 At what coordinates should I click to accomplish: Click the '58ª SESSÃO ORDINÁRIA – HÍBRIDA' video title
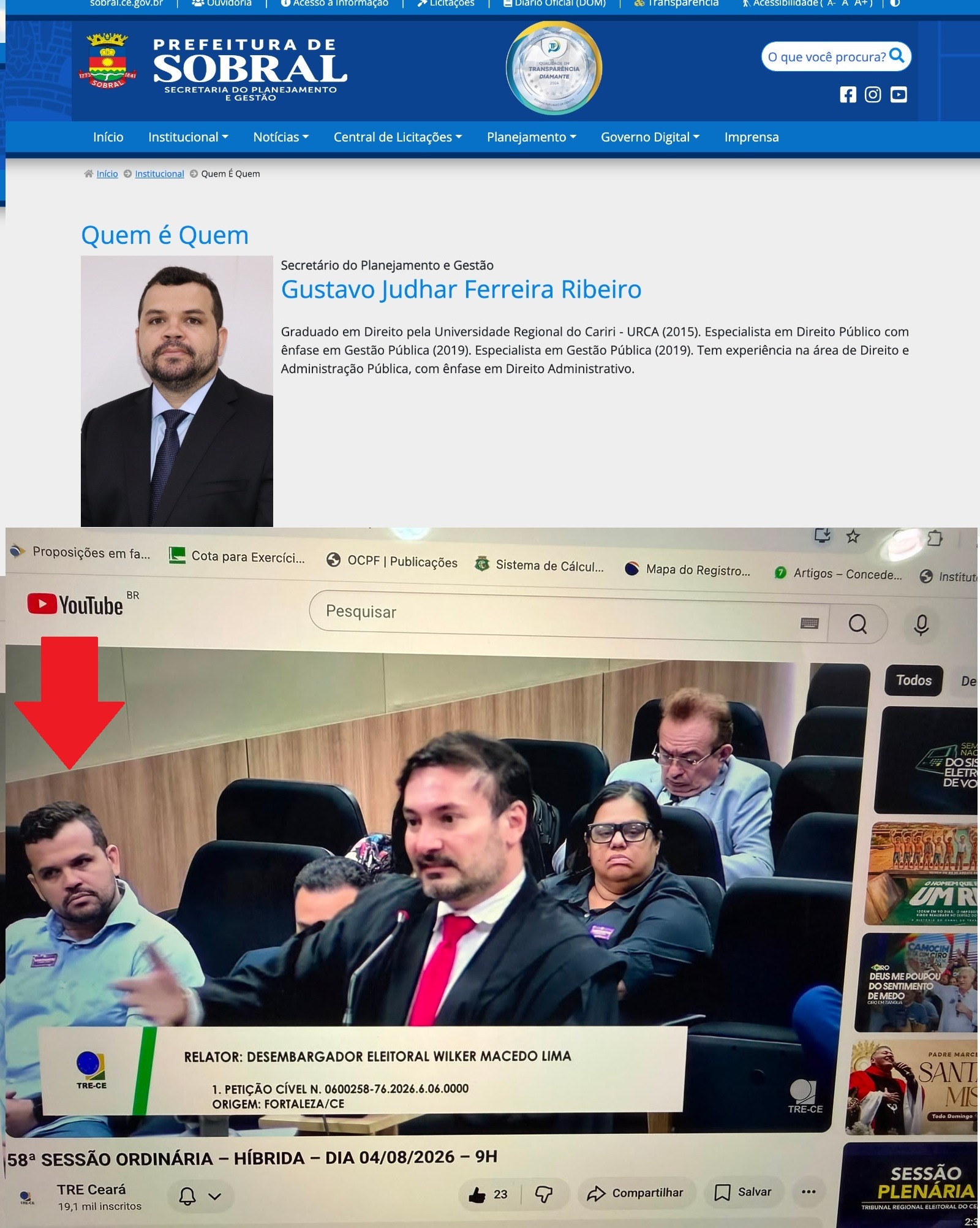(252, 1158)
